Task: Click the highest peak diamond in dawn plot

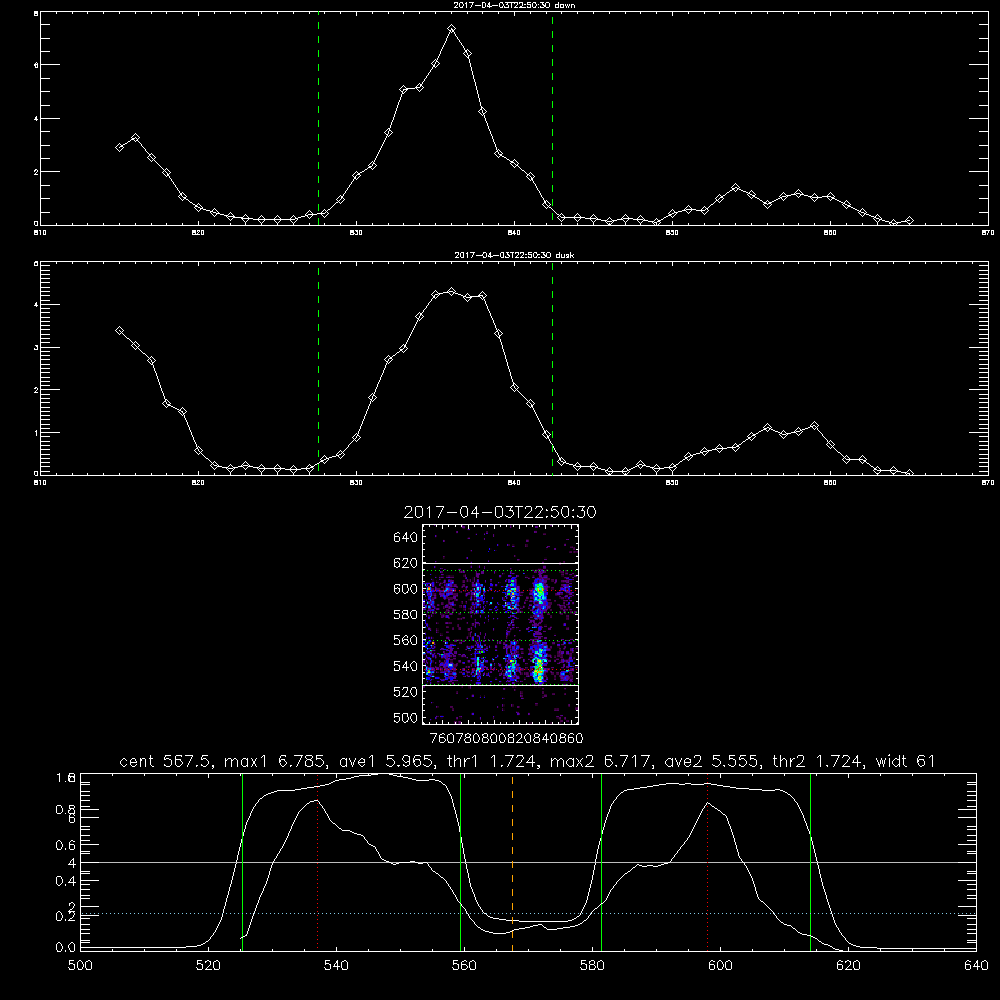Action: click(x=452, y=29)
